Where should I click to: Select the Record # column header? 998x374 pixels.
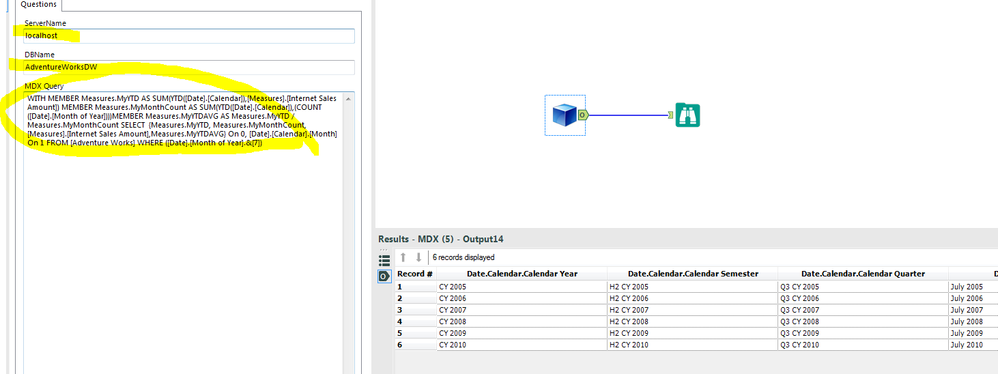tap(415, 274)
